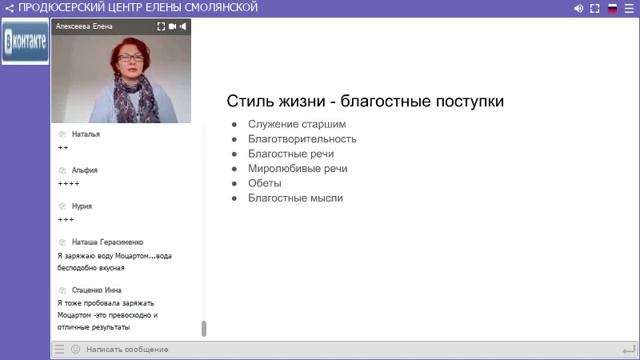Mute the webinar sound with the speaker icon
This screenshot has height=360, width=640.
[x=578, y=8]
